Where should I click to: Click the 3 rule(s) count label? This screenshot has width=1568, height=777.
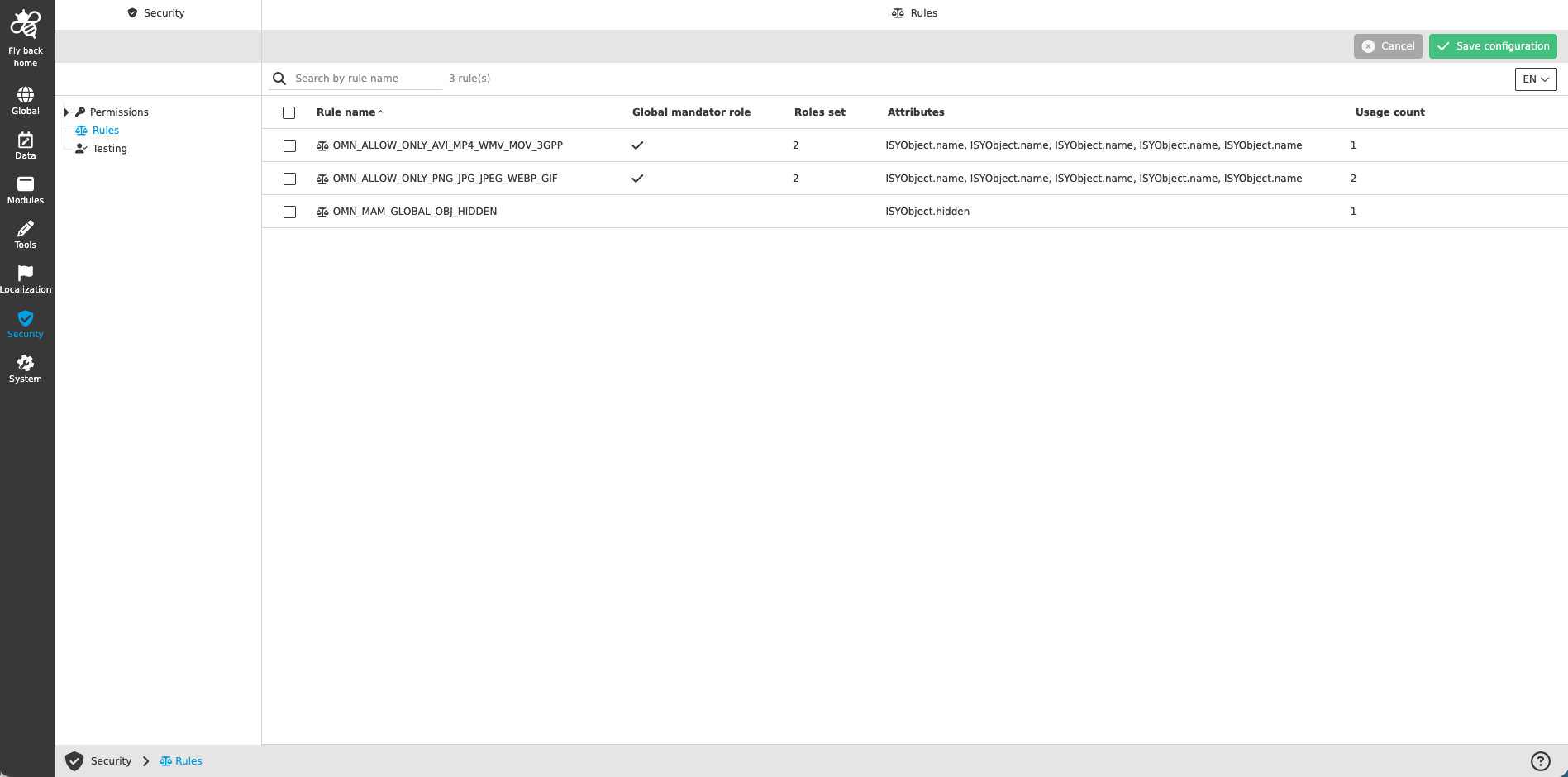pos(469,79)
